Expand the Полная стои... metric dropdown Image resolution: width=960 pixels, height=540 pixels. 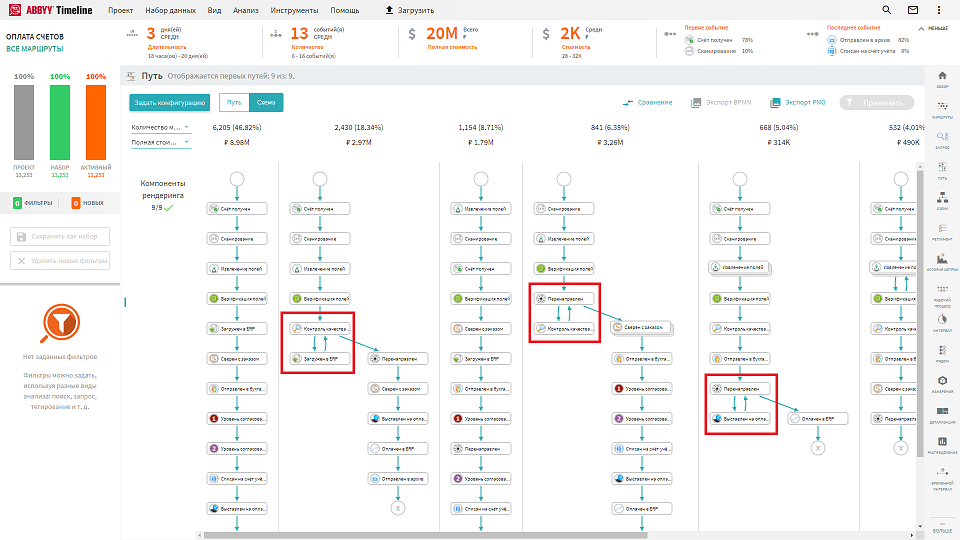point(160,142)
